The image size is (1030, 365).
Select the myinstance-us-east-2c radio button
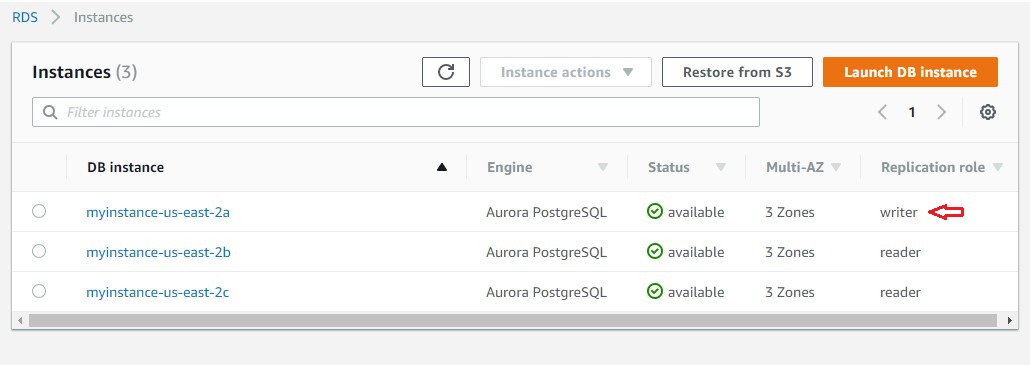coord(39,291)
